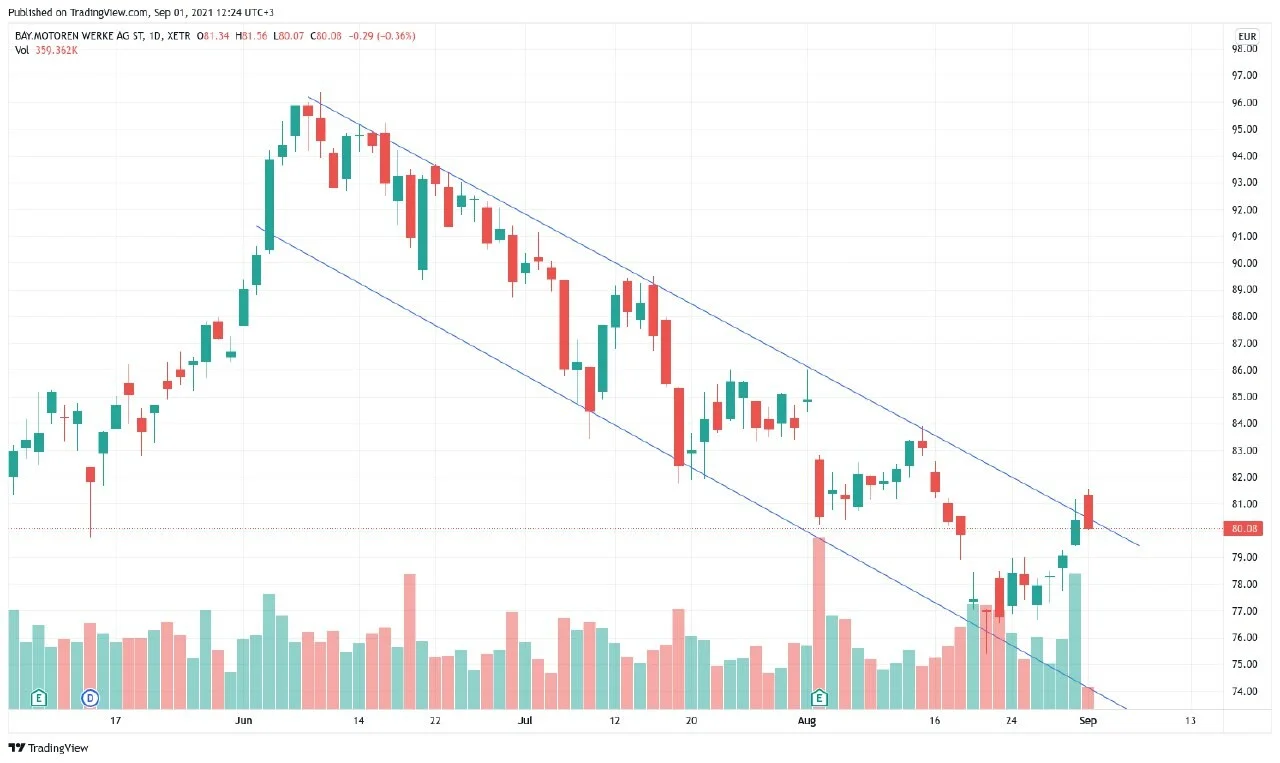The image size is (1280, 763).
Task: Click the 98.00 price axis label
Action: [x=1244, y=49]
